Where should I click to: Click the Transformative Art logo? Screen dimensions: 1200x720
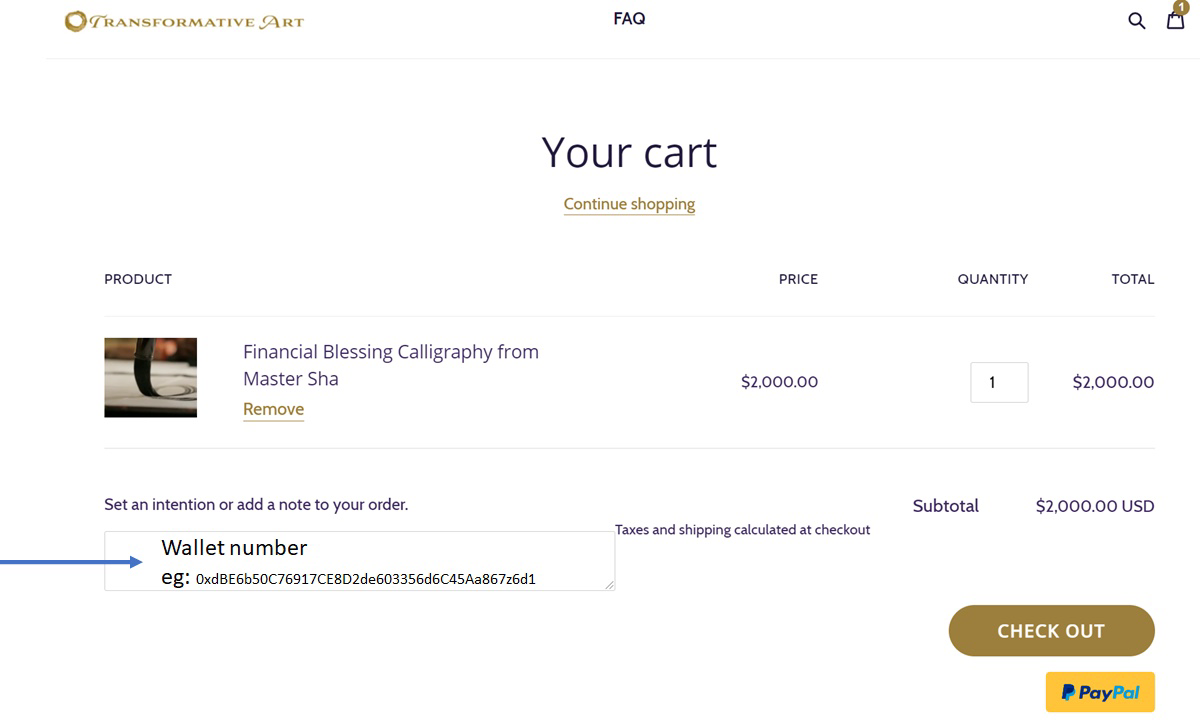tap(184, 20)
